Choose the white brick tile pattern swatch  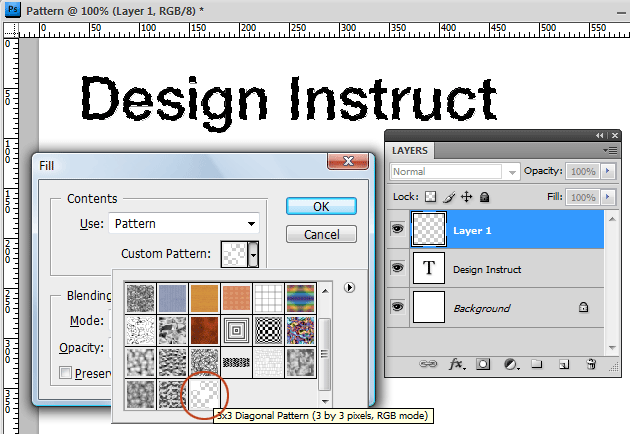[268, 362]
